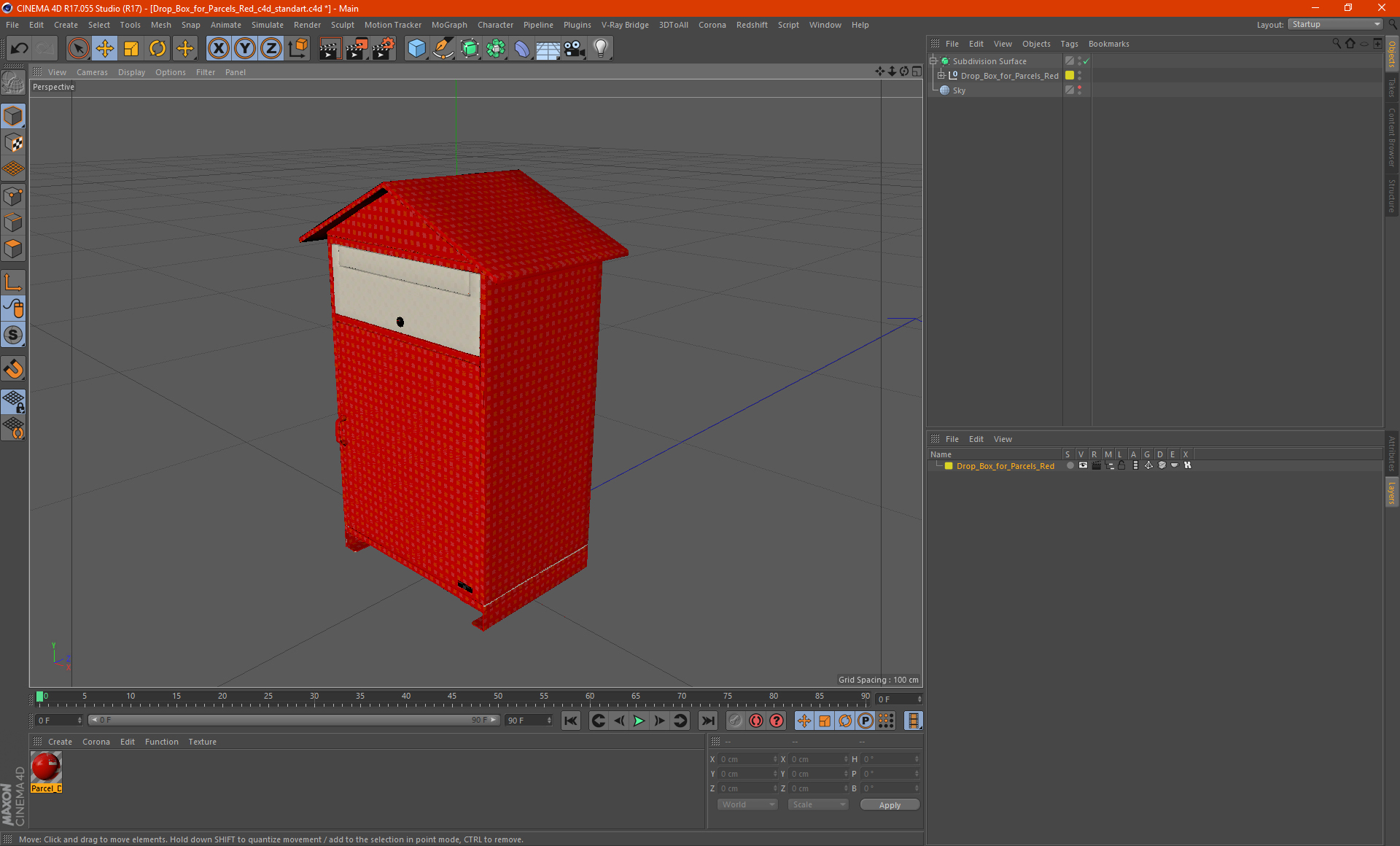Click the Coordinate System icon

298,49
